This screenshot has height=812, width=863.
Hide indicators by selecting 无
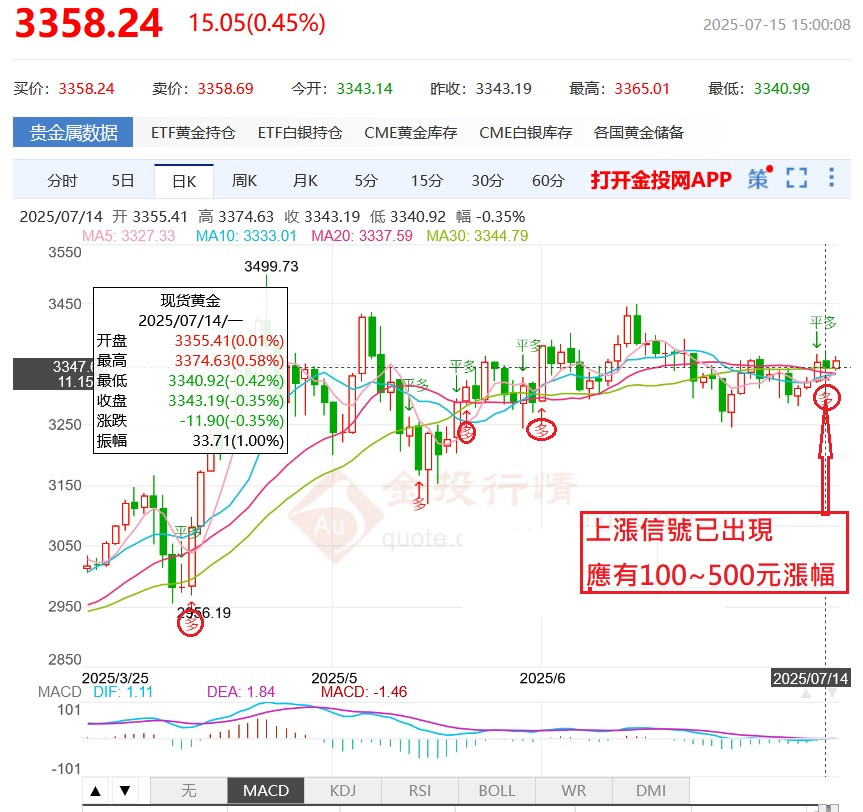click(x=188, y=790)
